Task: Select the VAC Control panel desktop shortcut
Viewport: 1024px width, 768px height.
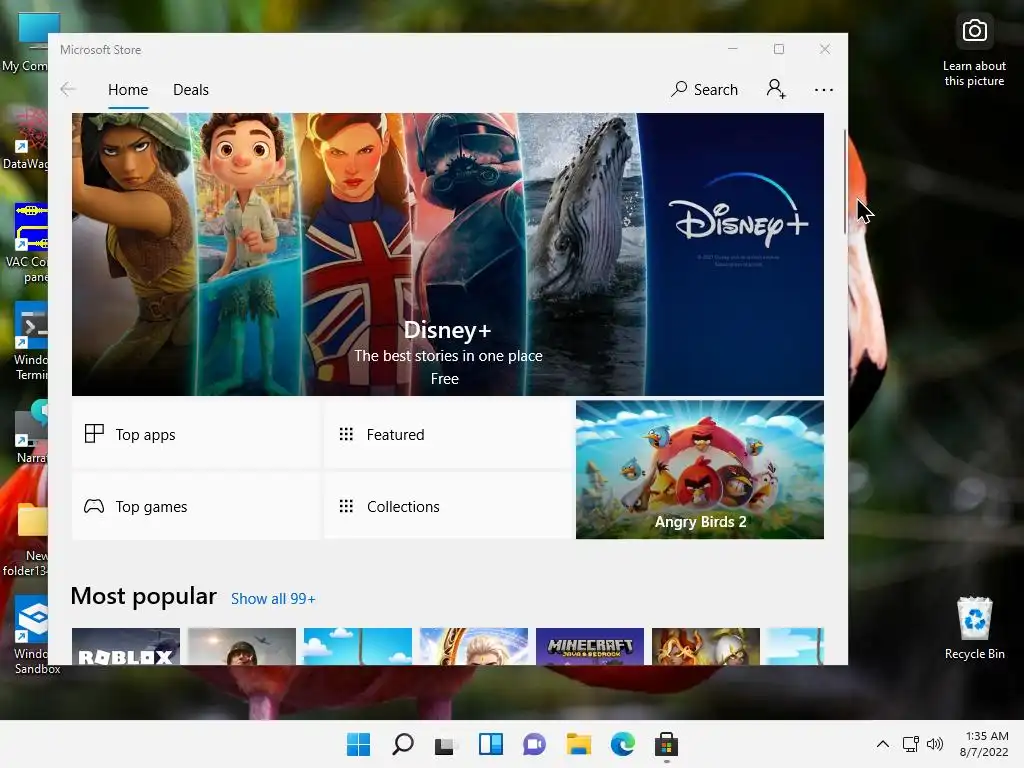Action: (x=26, y=244)
